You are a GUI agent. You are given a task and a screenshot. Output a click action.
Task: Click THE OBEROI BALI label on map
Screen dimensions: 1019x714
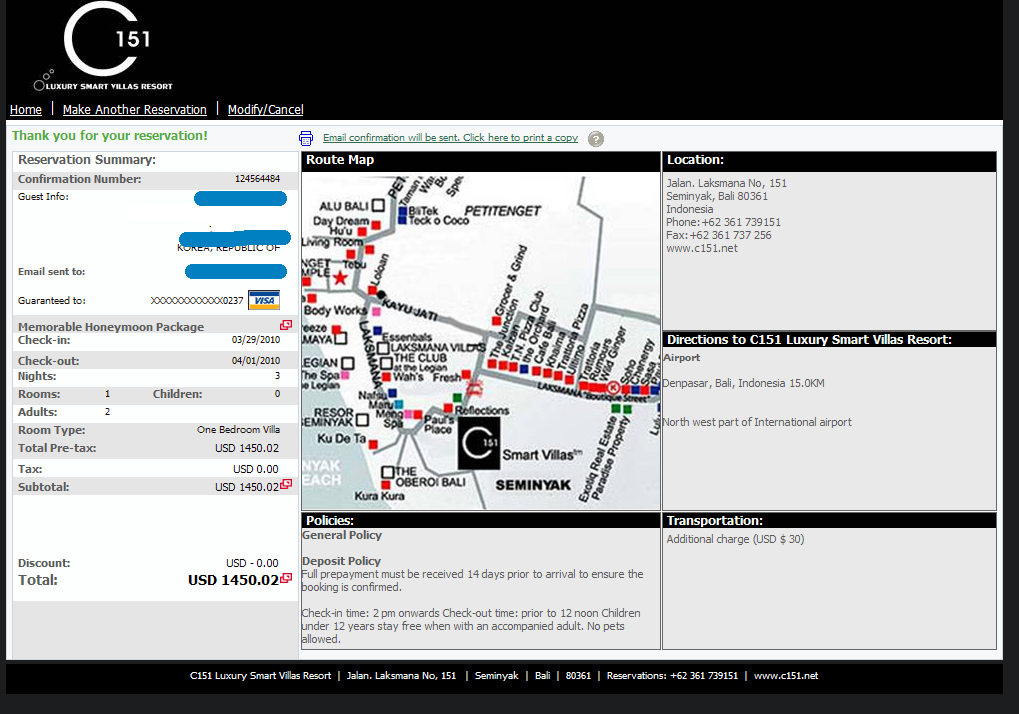point(430,477)
